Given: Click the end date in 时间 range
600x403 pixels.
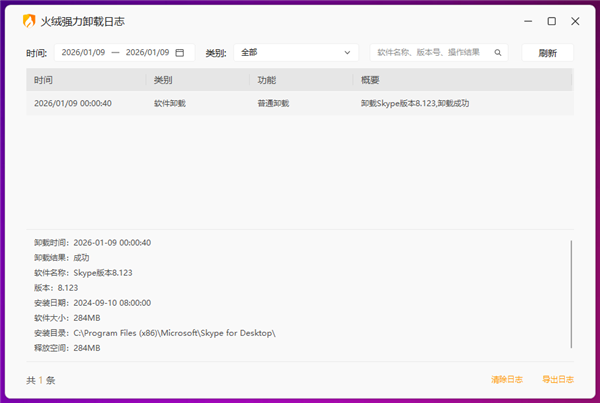Looking at the screenshot, I should (147, 53).
